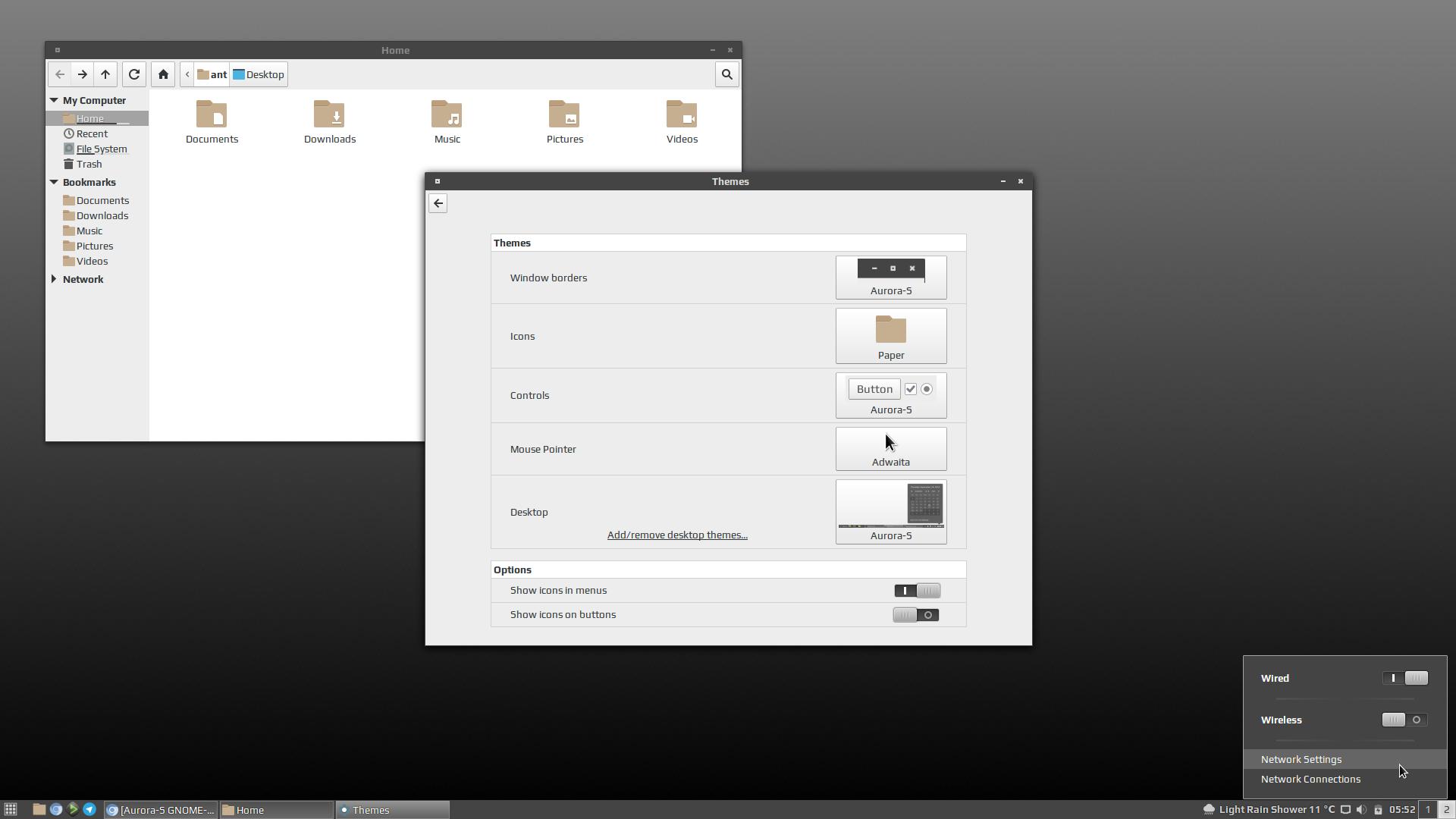
Task: Open Home window menu icon in titlebar
Action: 58,50
